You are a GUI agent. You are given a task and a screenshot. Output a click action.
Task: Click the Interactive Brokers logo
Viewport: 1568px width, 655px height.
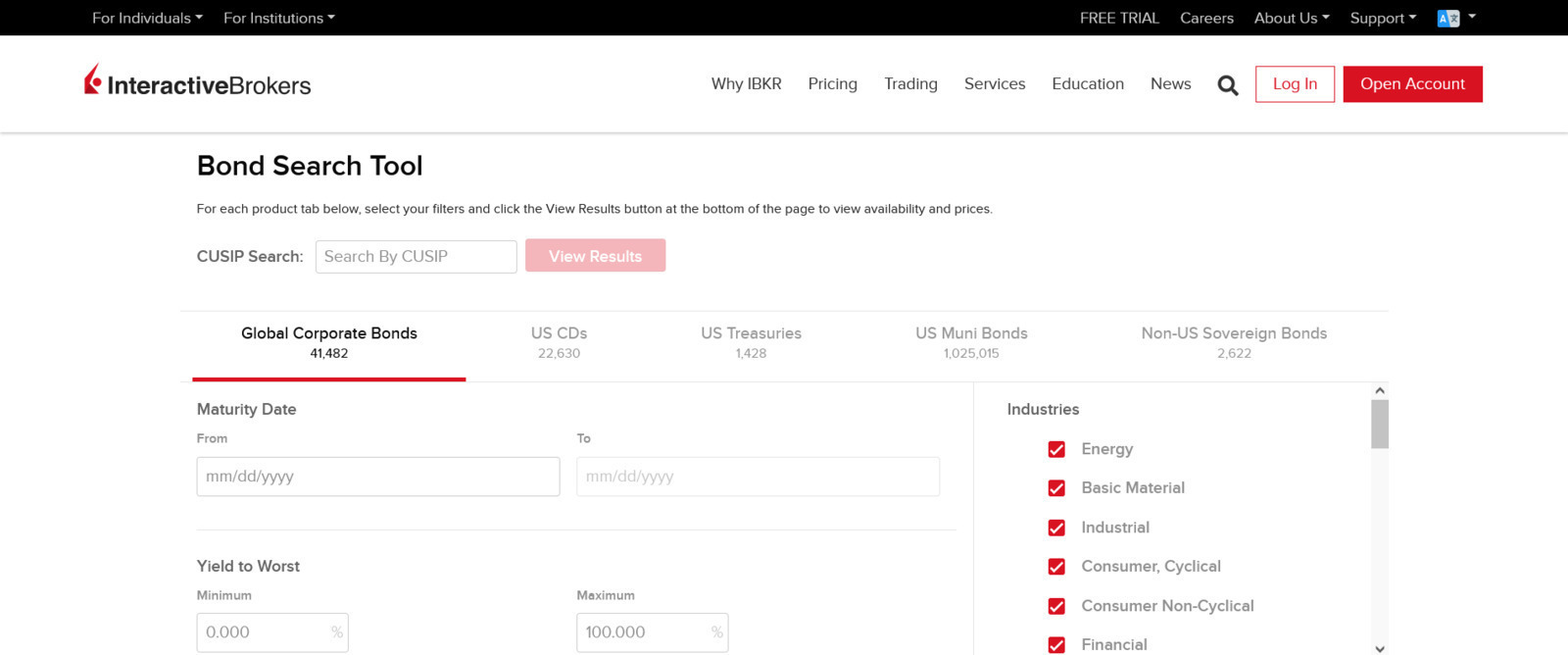(x=198, y=81)
